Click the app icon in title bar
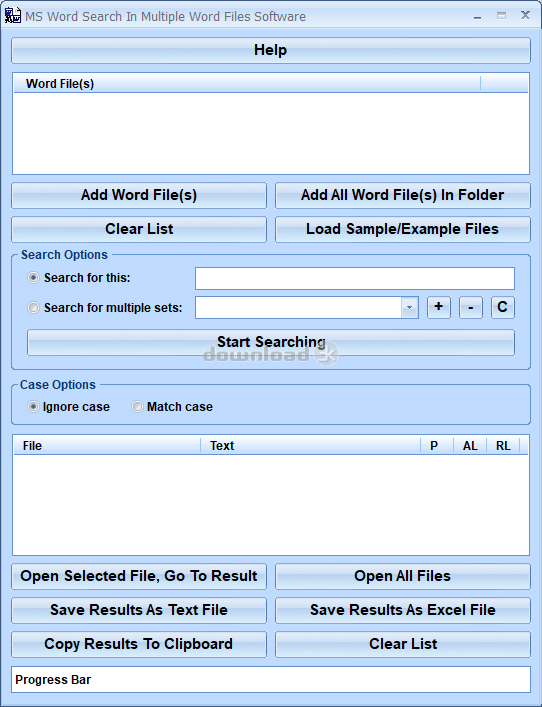The height and width of the screenshot is (707, 542). tap(12, 16)
